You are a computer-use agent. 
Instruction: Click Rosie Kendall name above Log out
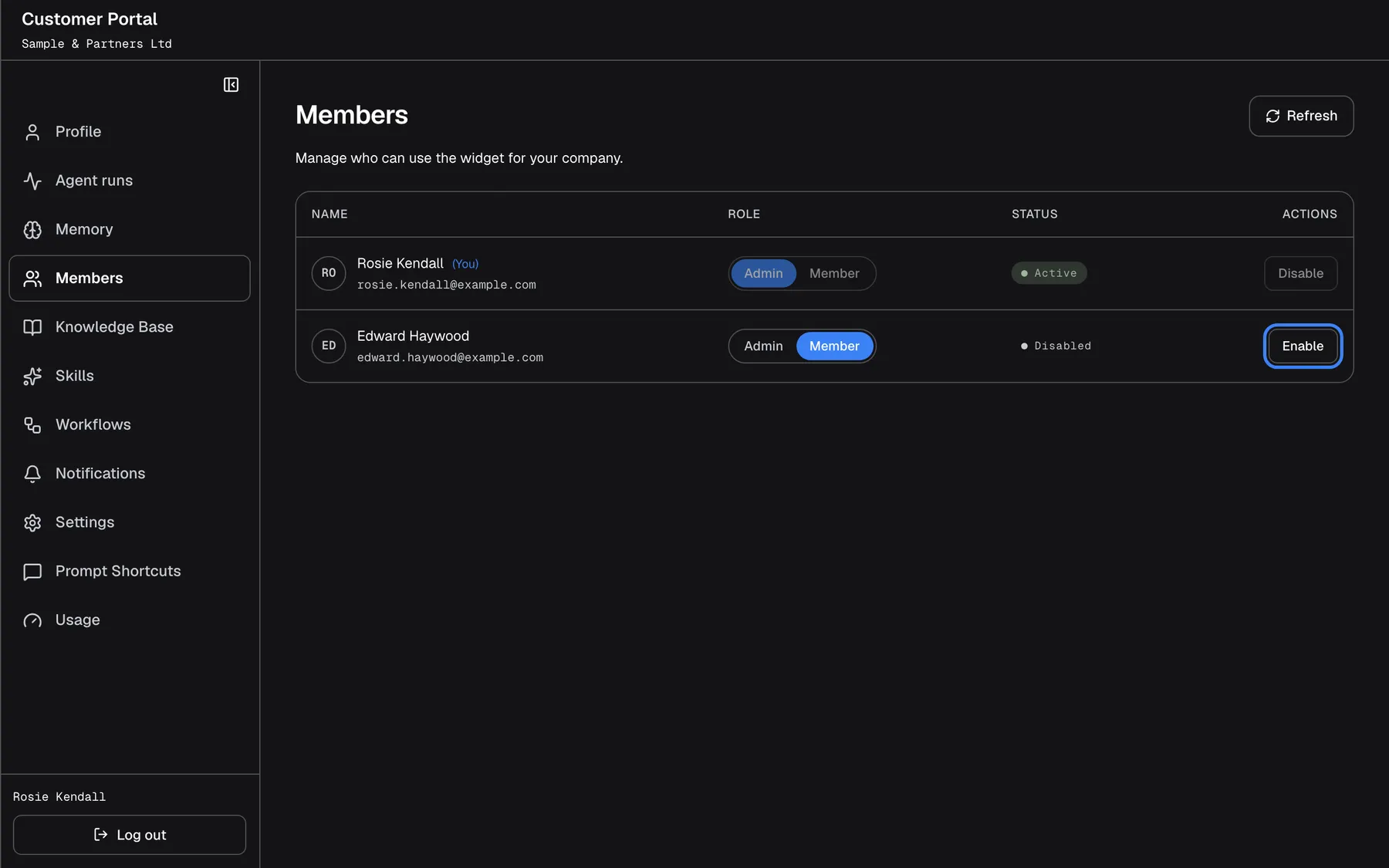click(x=59, y=797)
